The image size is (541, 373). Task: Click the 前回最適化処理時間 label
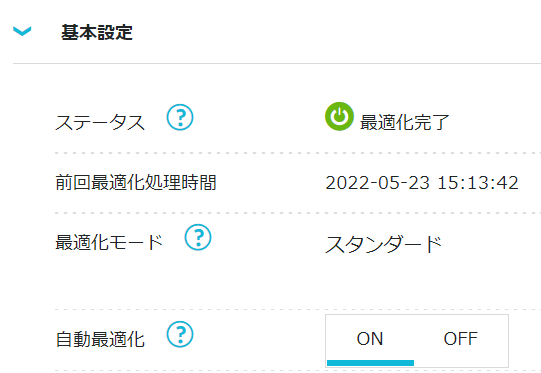tap(136, 183)
